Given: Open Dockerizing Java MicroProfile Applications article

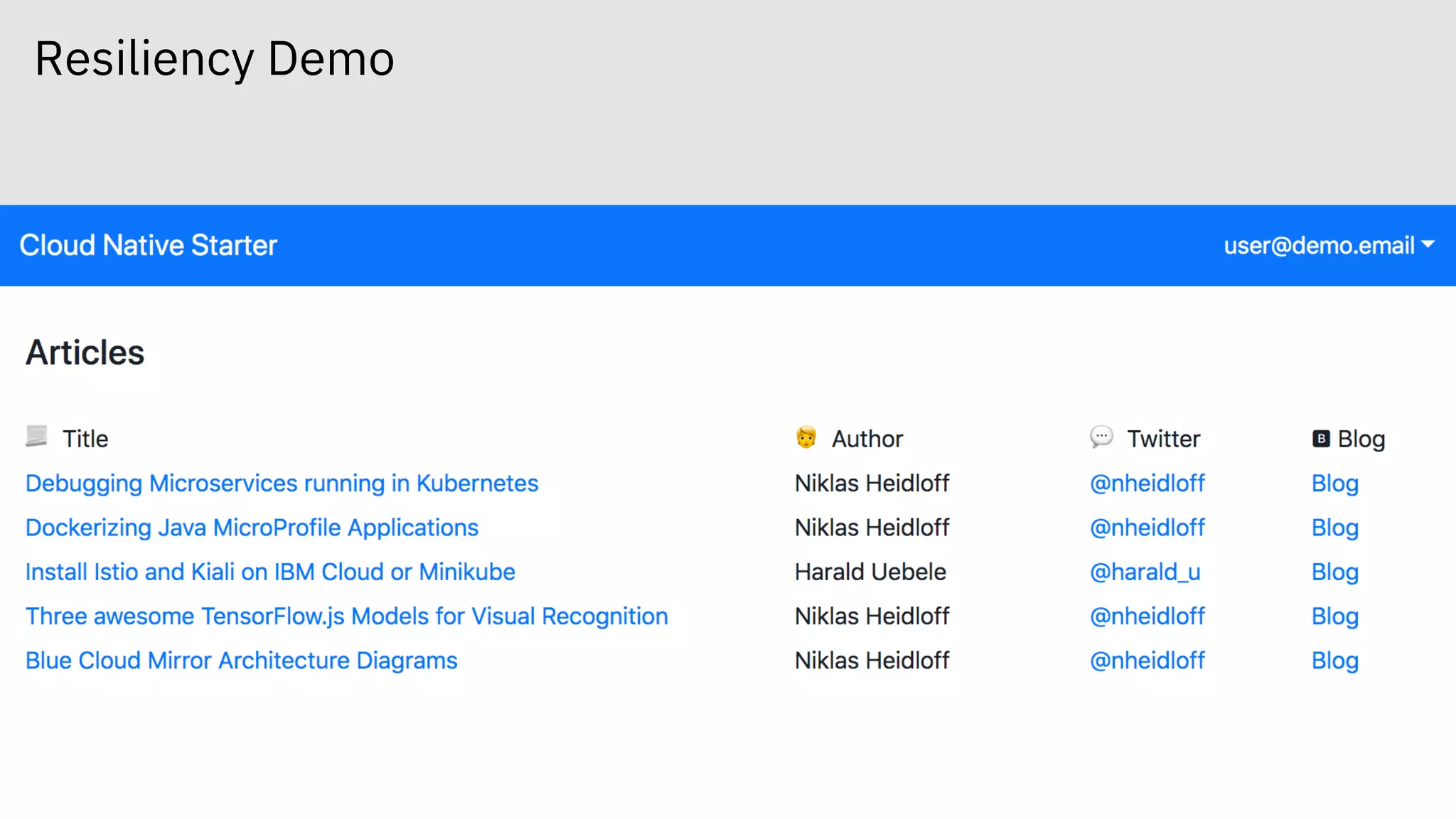Looking at the screenshot, I should [252, 528].
